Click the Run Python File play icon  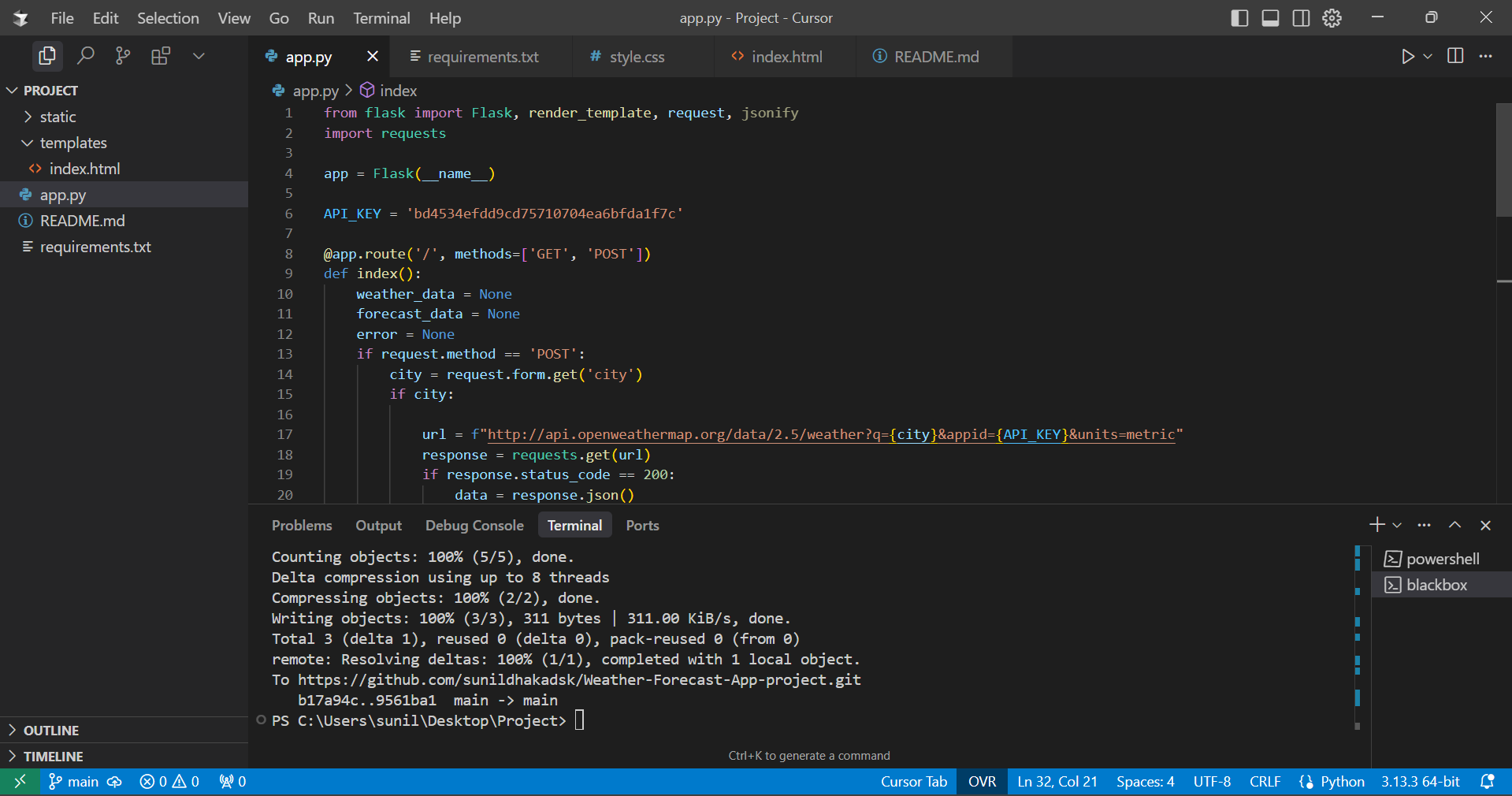1407,56
